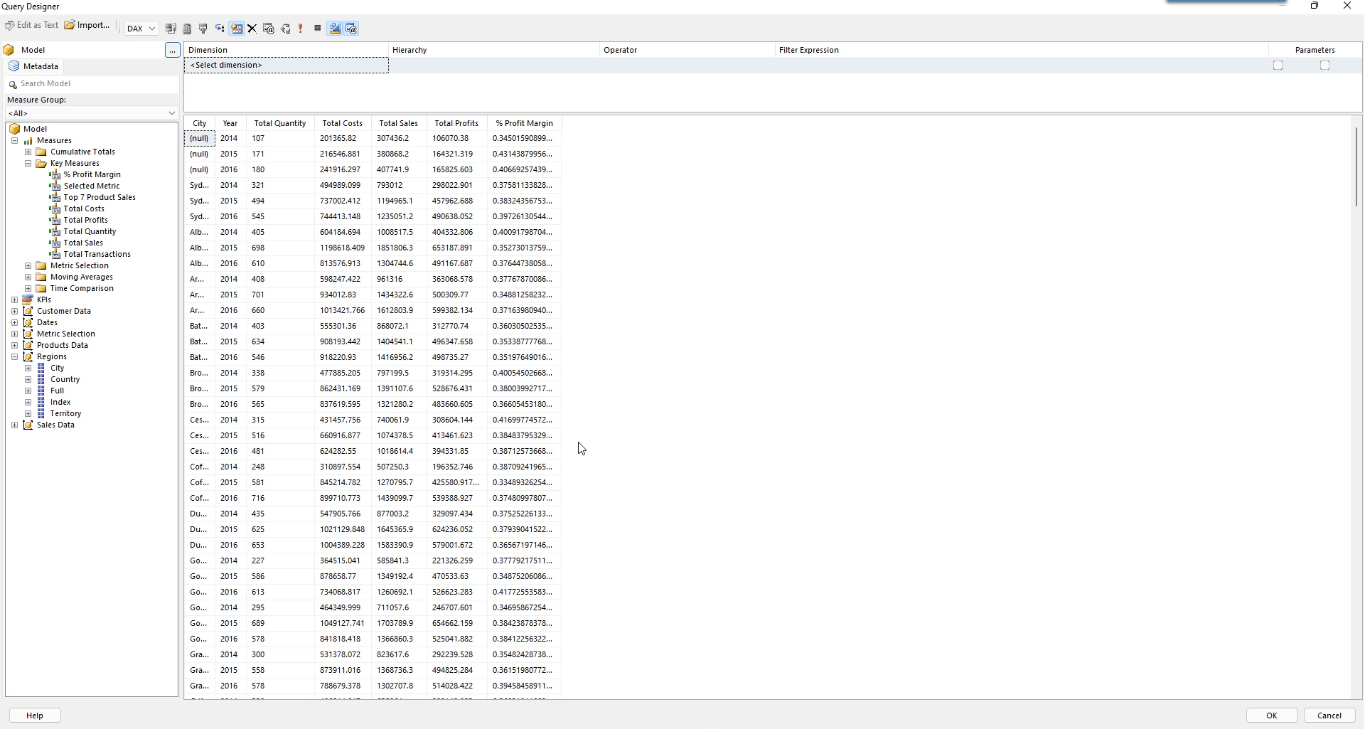Click the Search Model input field
The image size is (1364, 729).
click(x=91, y=84)
